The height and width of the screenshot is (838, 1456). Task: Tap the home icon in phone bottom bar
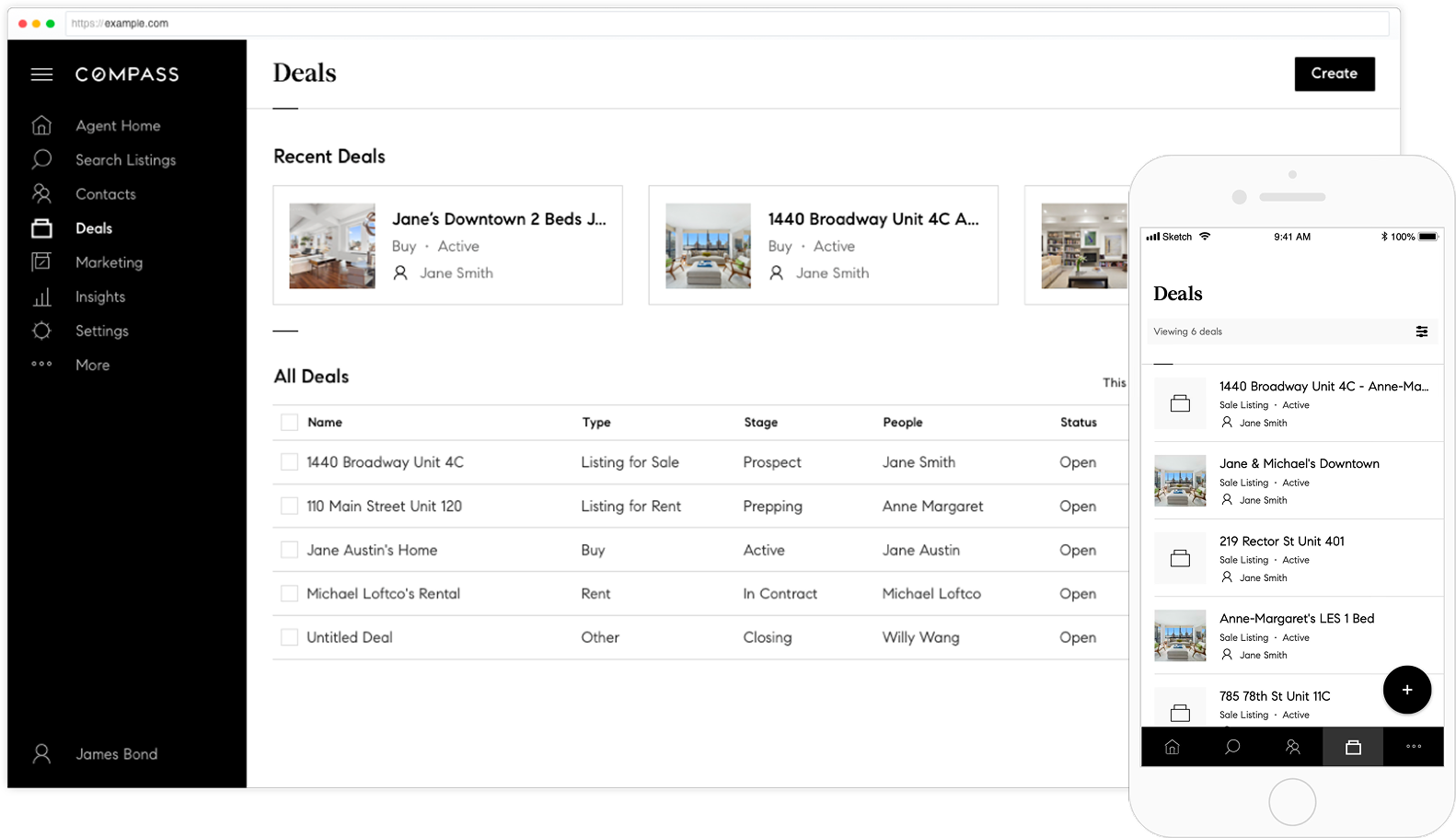[x=1172, y=747]
